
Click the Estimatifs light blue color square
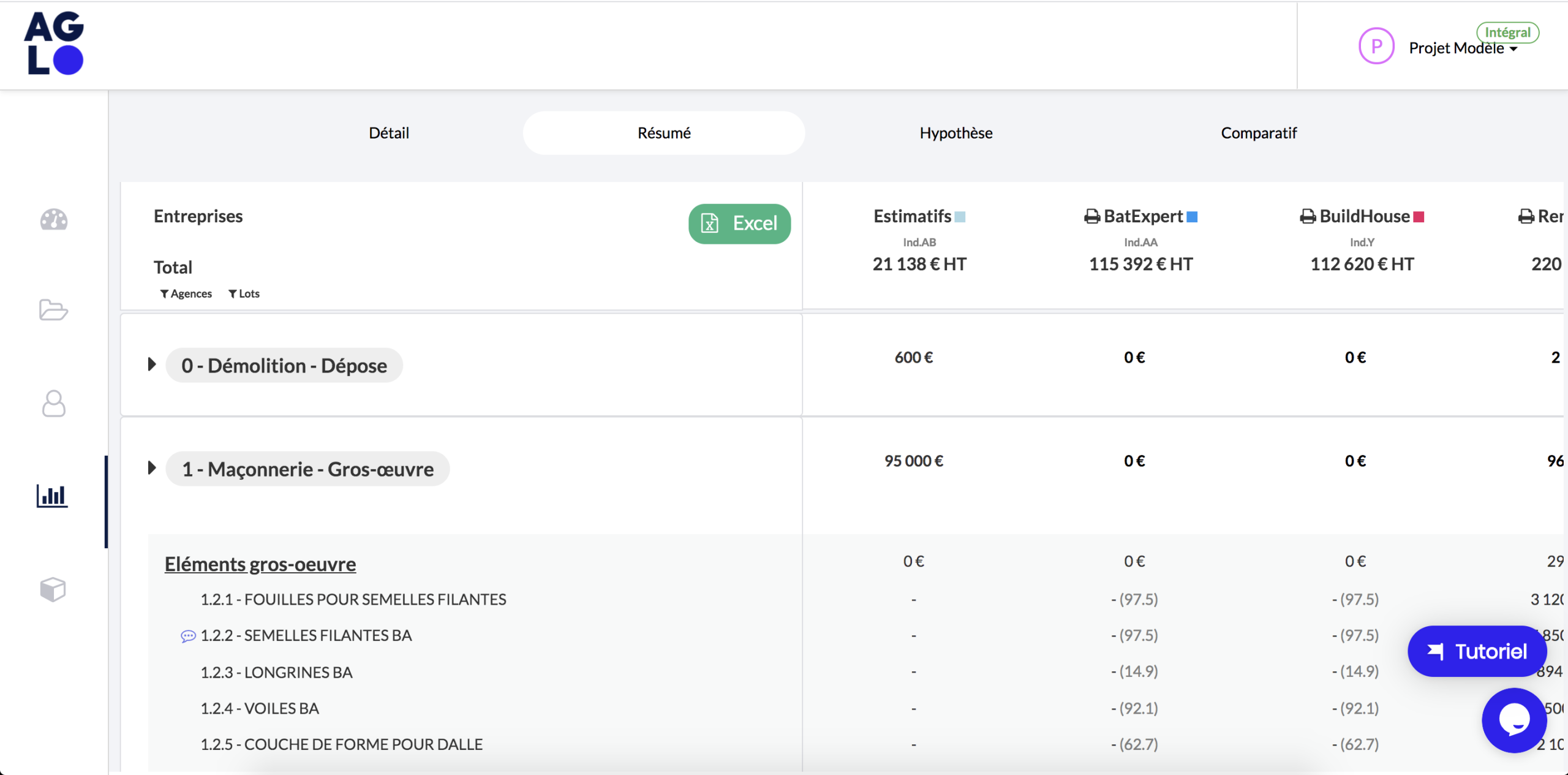click(x=960, y=217)
